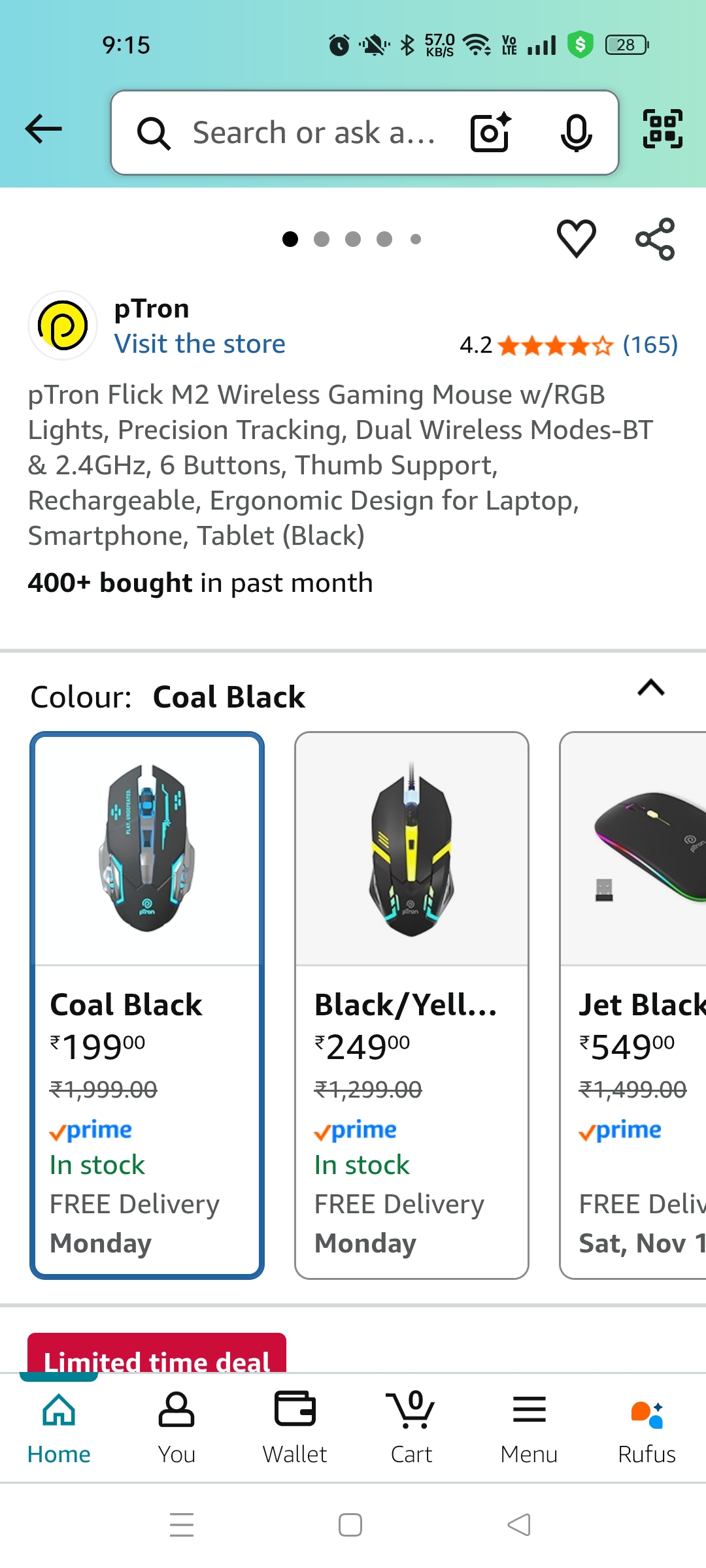Collapse the Colour selection section
The width and height of the screenshot is (706, 1568).
coord(652,688)
